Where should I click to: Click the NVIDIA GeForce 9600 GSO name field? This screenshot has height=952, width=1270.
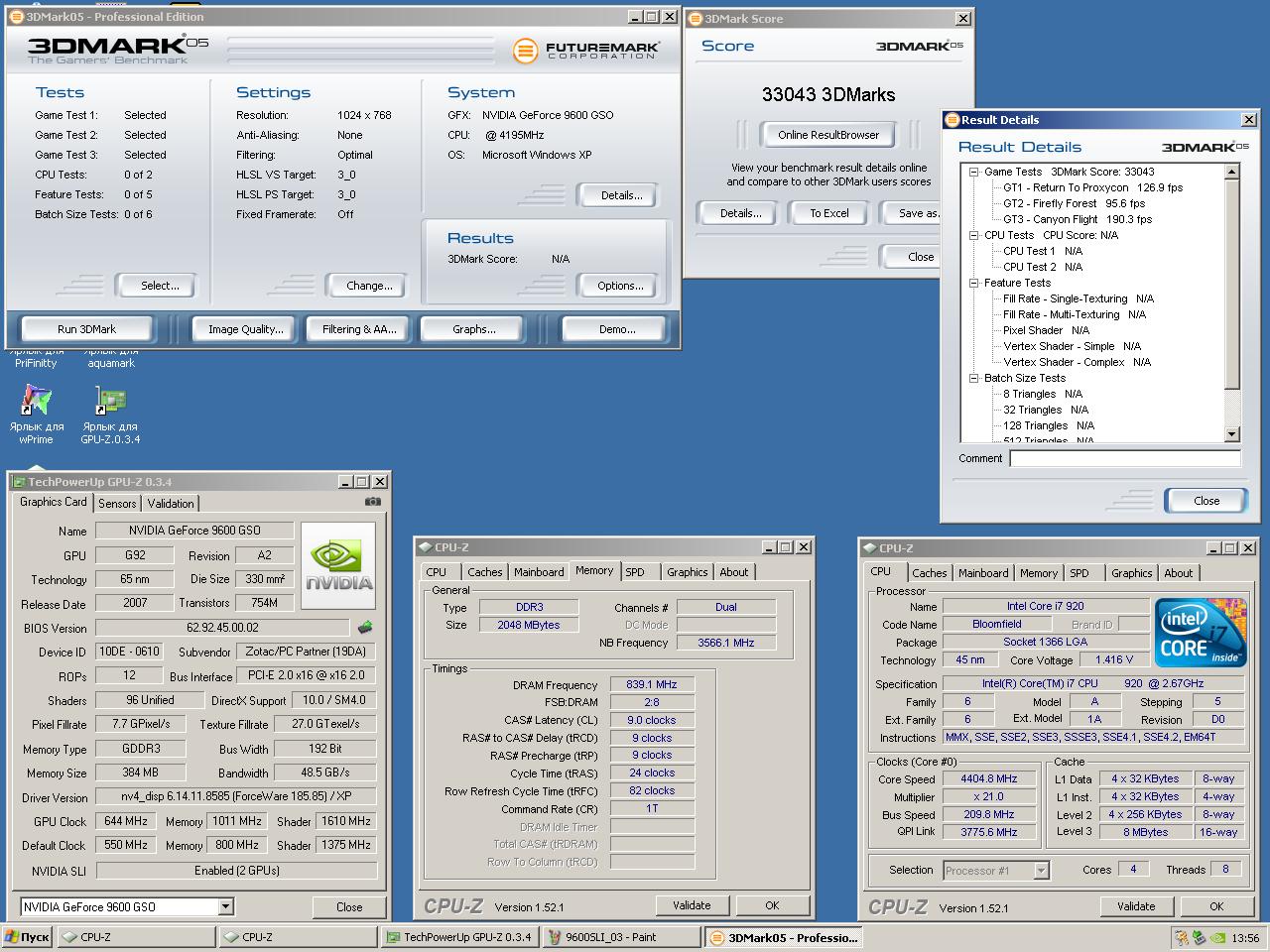[x=194, y=531]
